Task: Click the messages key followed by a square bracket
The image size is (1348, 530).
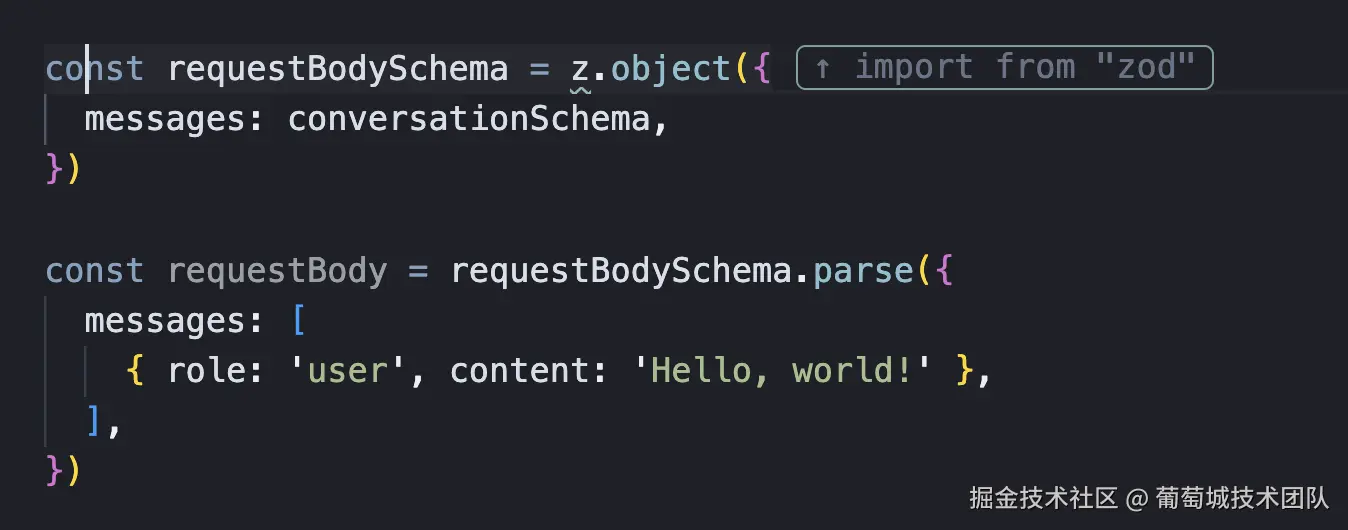Action: point(166,321)
